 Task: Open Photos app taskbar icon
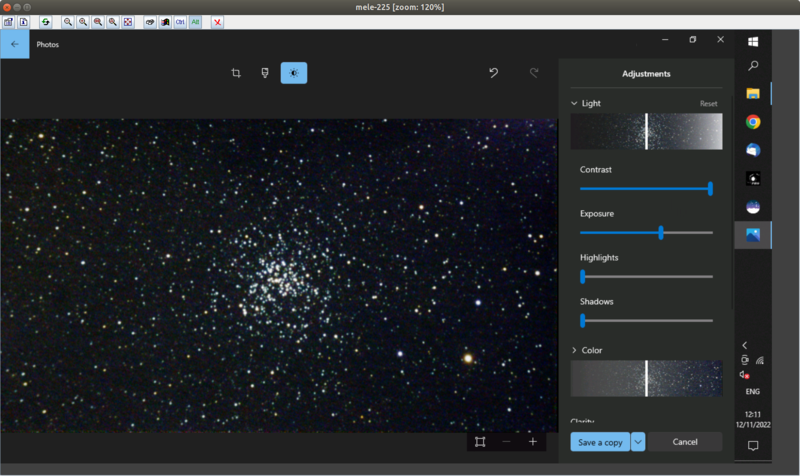point(753,235)
